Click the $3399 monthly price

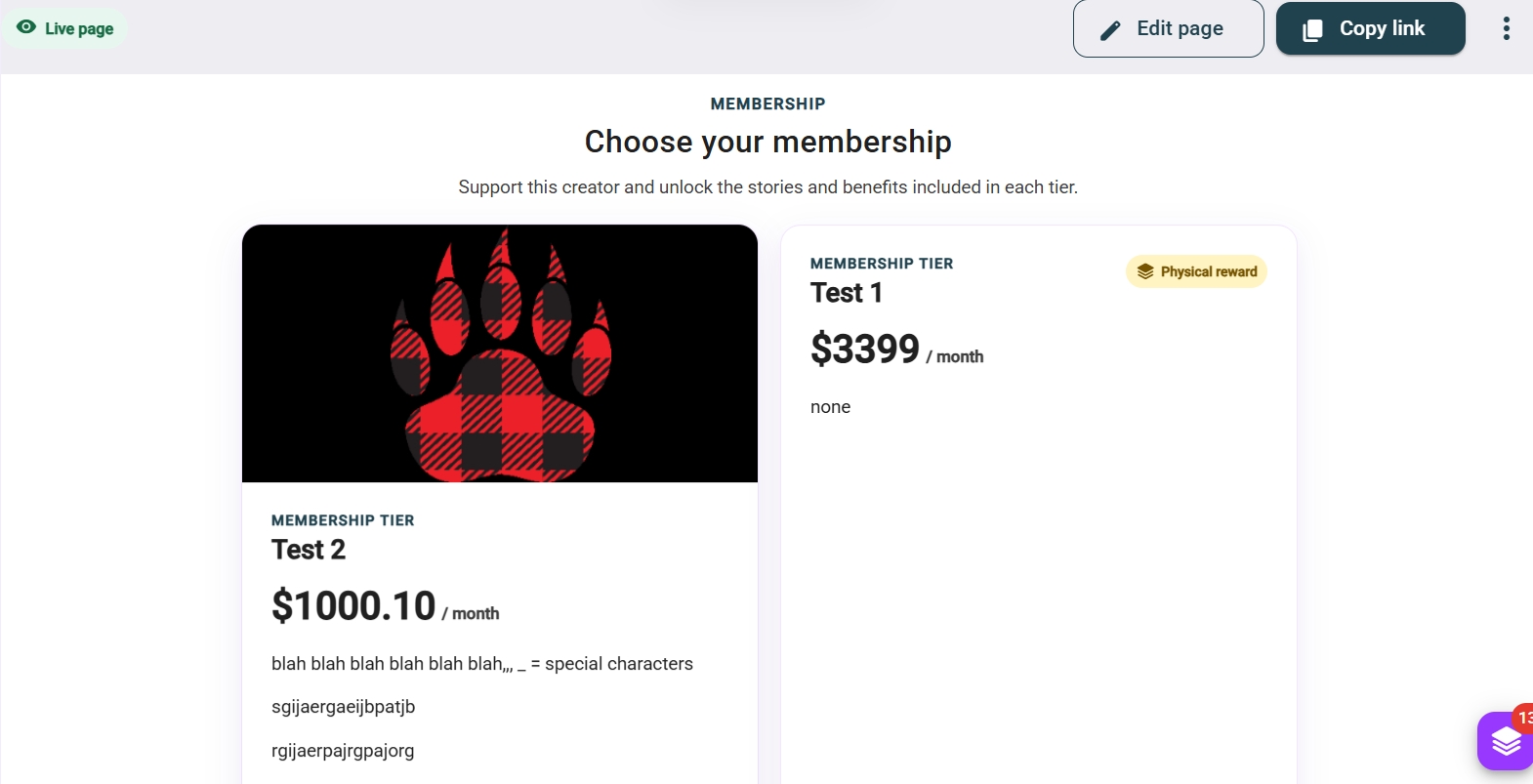865,349
